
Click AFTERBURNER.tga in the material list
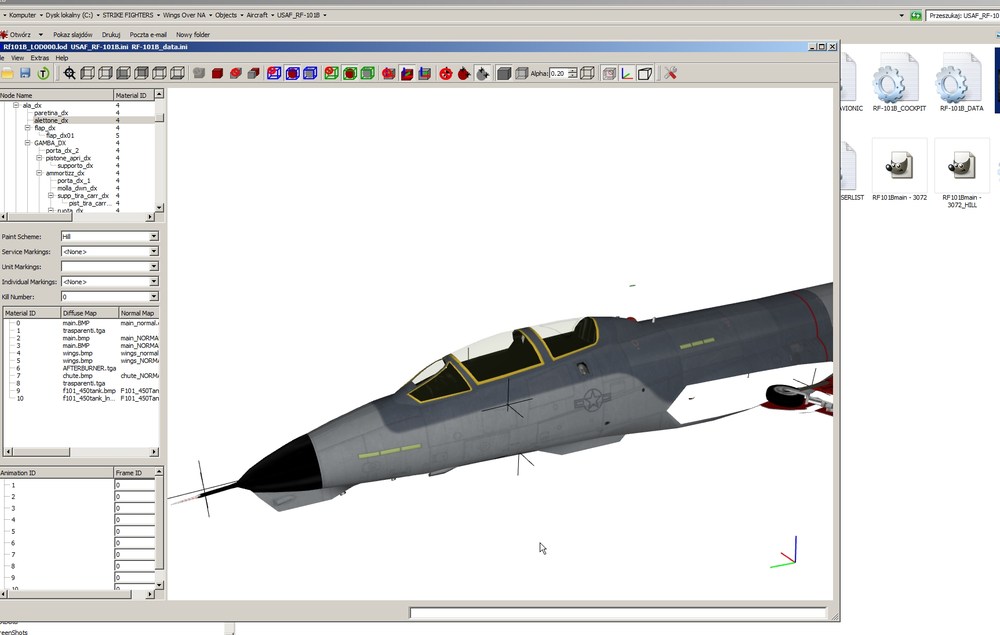89,369
